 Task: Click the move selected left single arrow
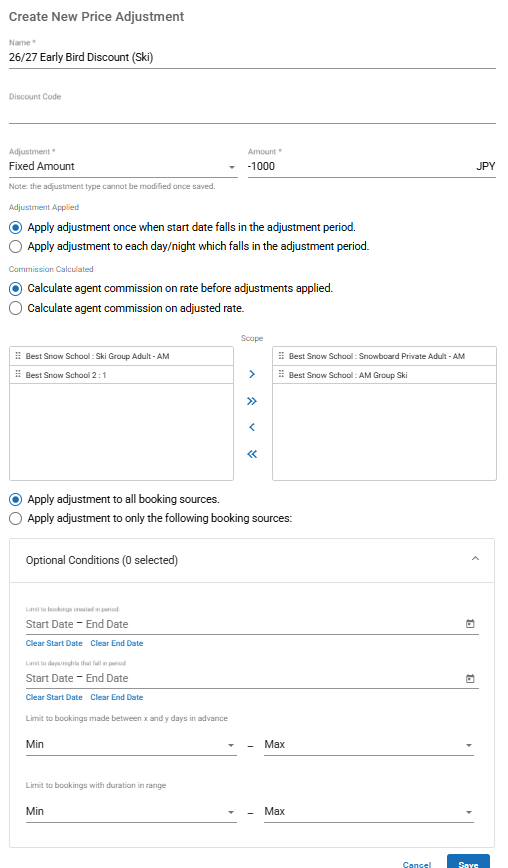pos(252,427)
